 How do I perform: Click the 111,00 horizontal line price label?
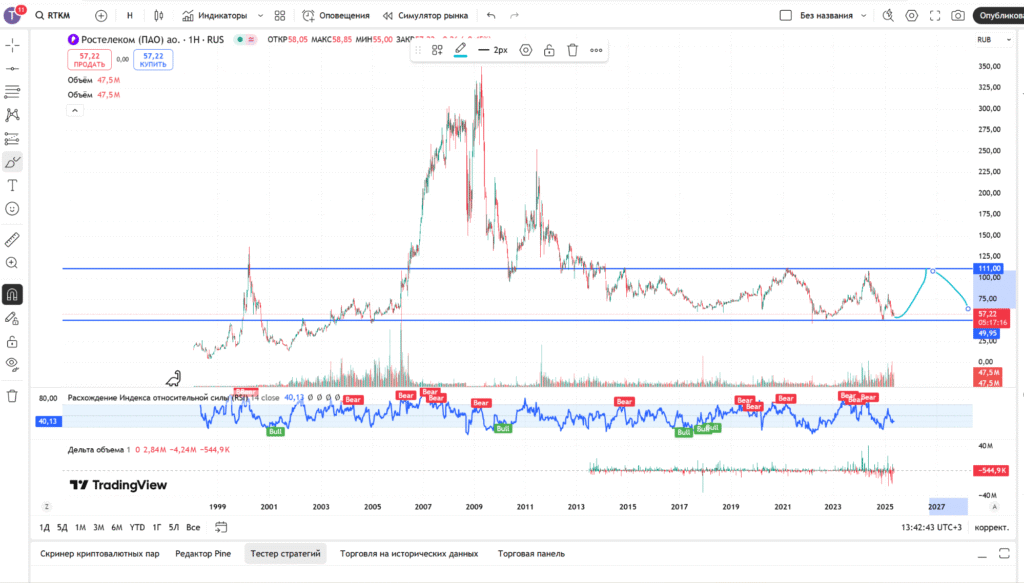(988, 268)
